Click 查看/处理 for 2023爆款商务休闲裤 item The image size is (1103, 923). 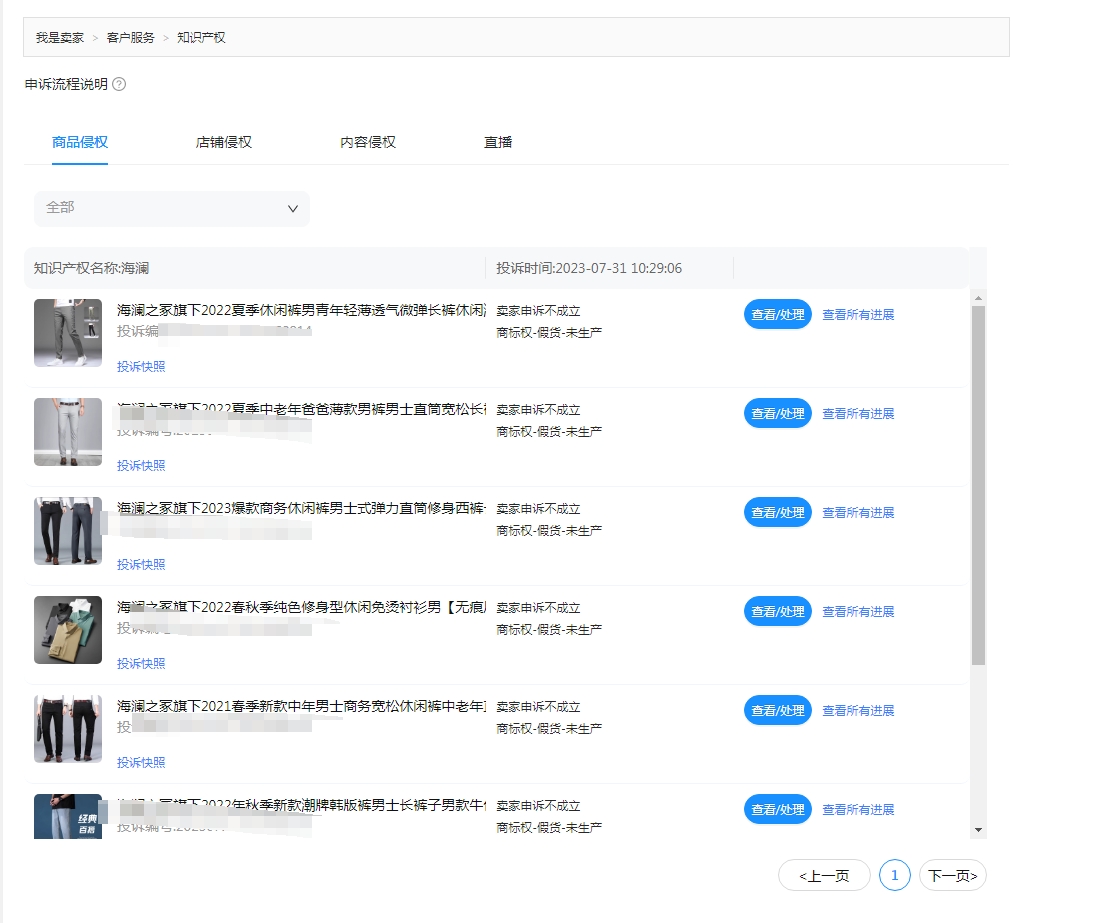[778, 513]
